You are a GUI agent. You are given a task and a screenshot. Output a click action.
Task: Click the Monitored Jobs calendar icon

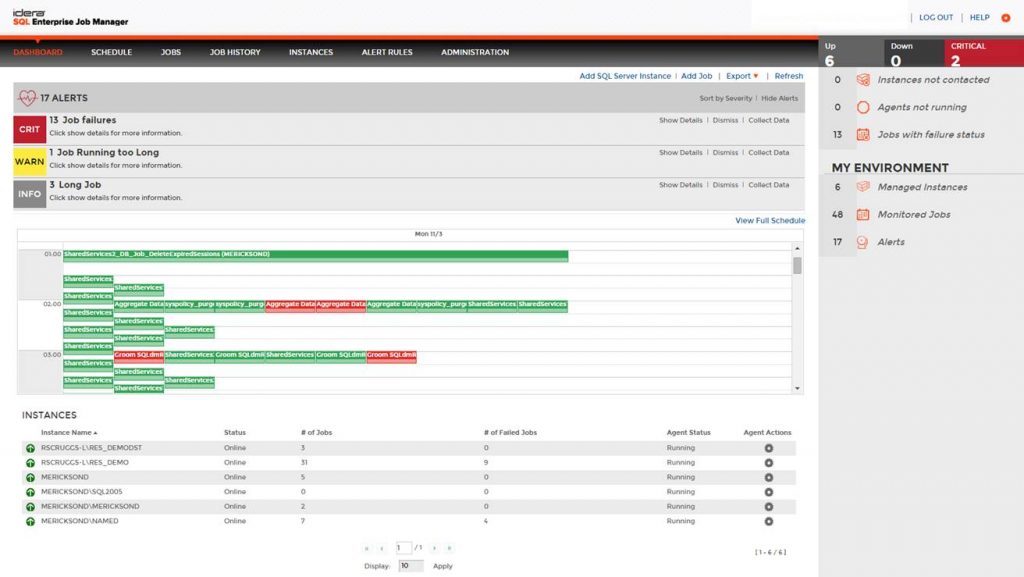coord(863,214)
